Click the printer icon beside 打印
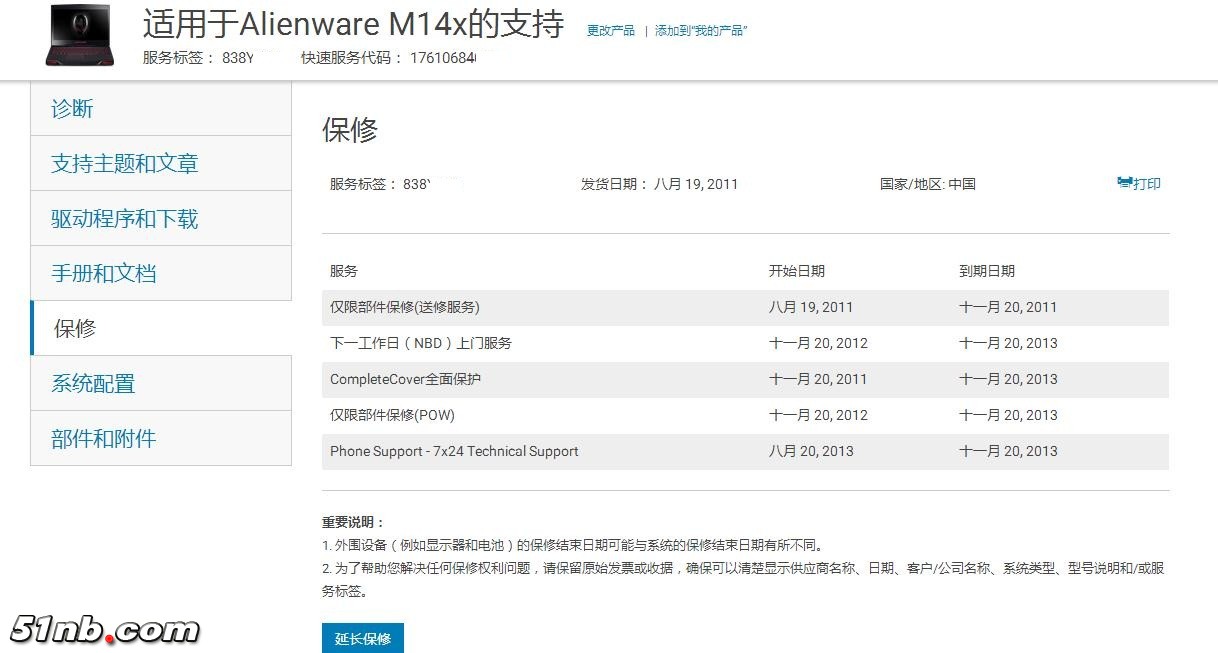Screen dimensions: 1218x653 pyautogui.click(x=1125, y=183)
